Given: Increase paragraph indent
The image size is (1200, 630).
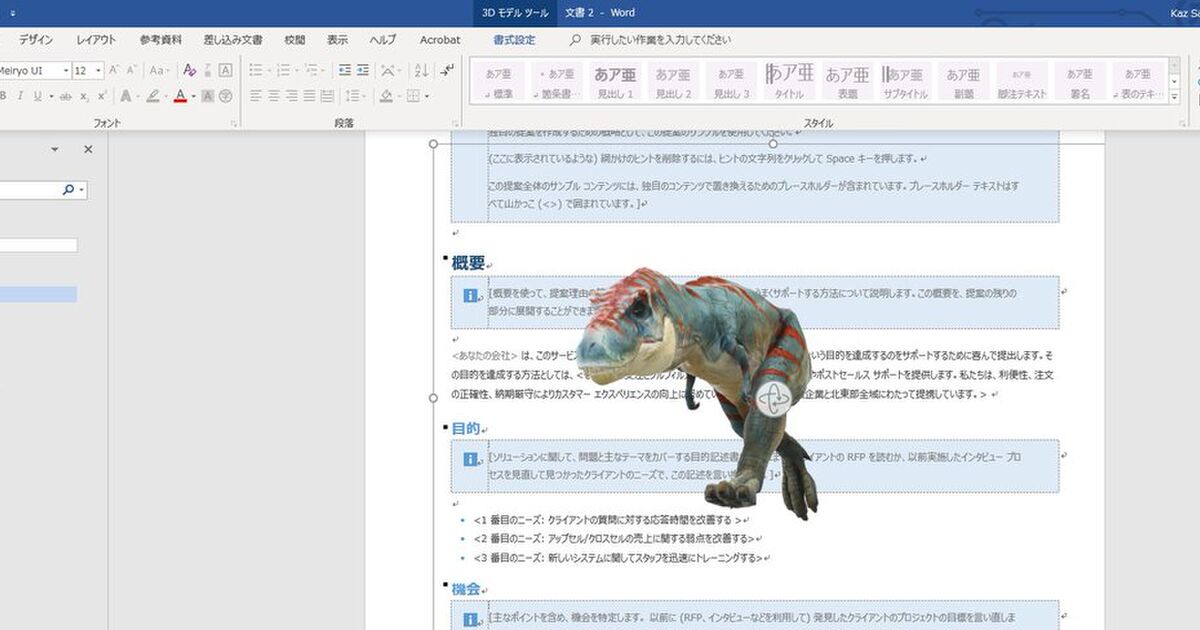Looking at the screenshot, I should (363, 70).
